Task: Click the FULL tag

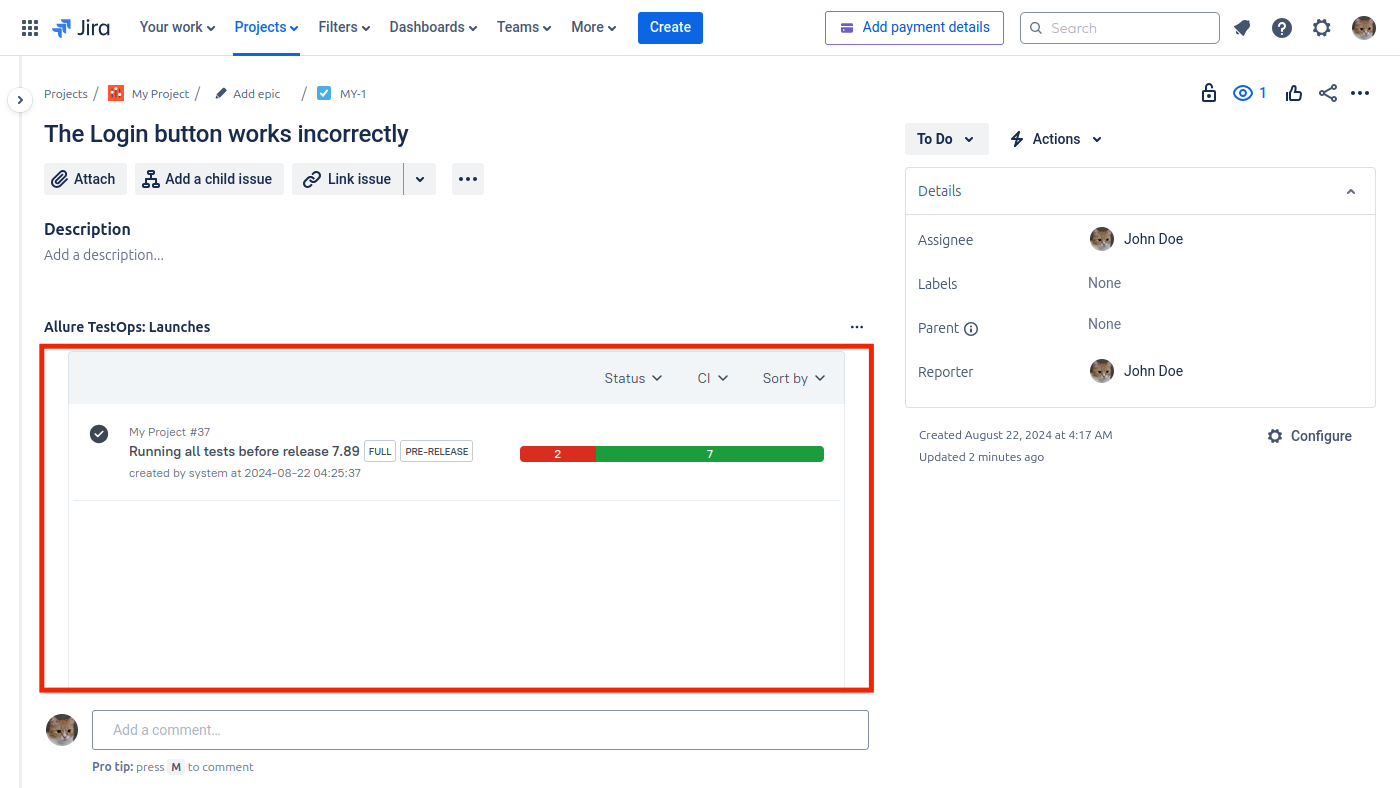Action: point(380,451)
